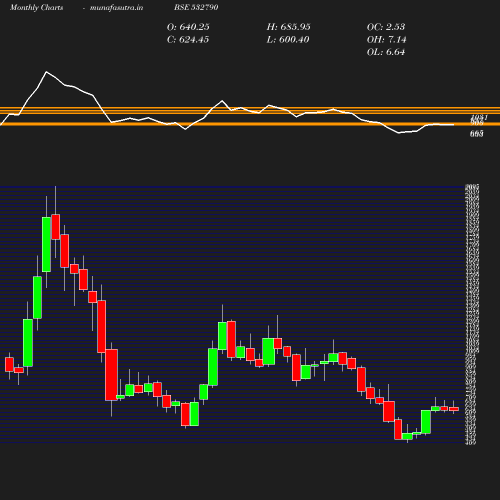Click the tallest green candlestick near the price peak
This screenshot has height=500, width=500.
tap(46, 244)
